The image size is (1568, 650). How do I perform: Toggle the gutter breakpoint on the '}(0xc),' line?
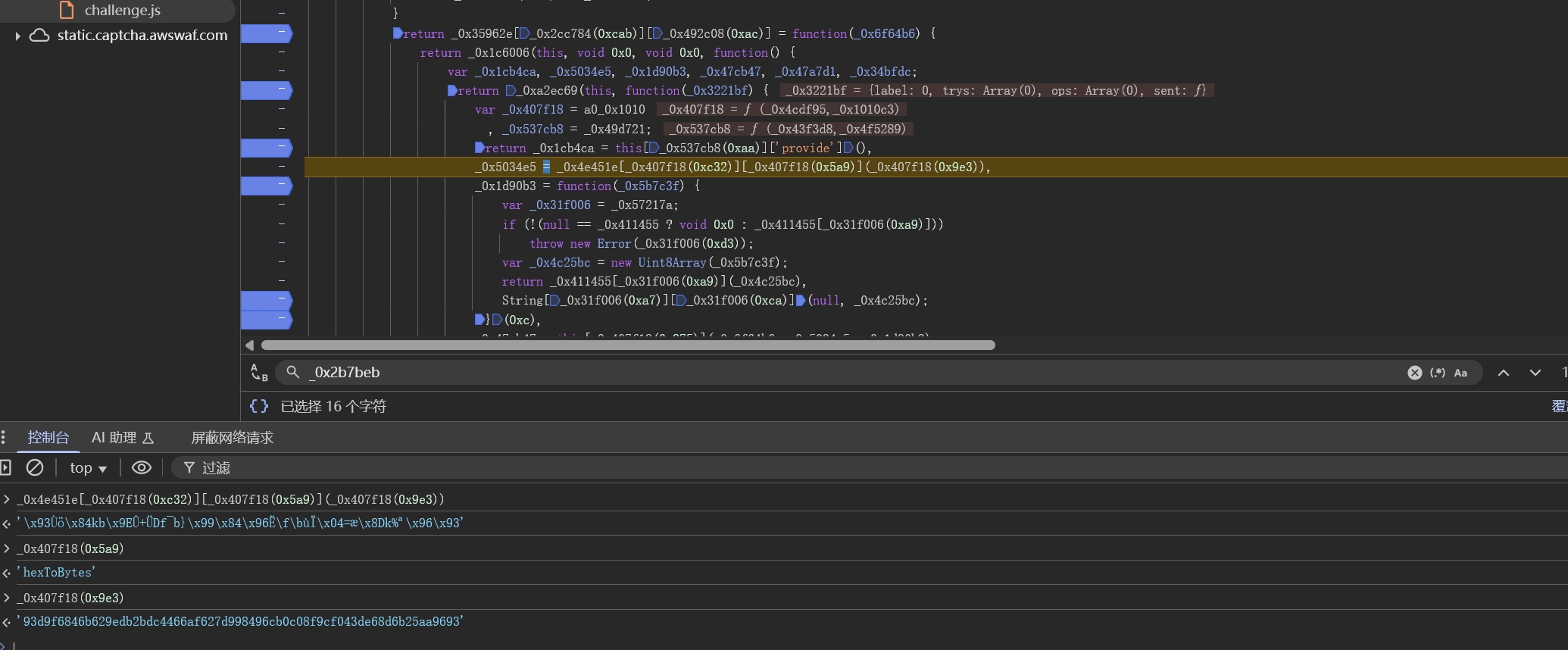click(267, 320)
